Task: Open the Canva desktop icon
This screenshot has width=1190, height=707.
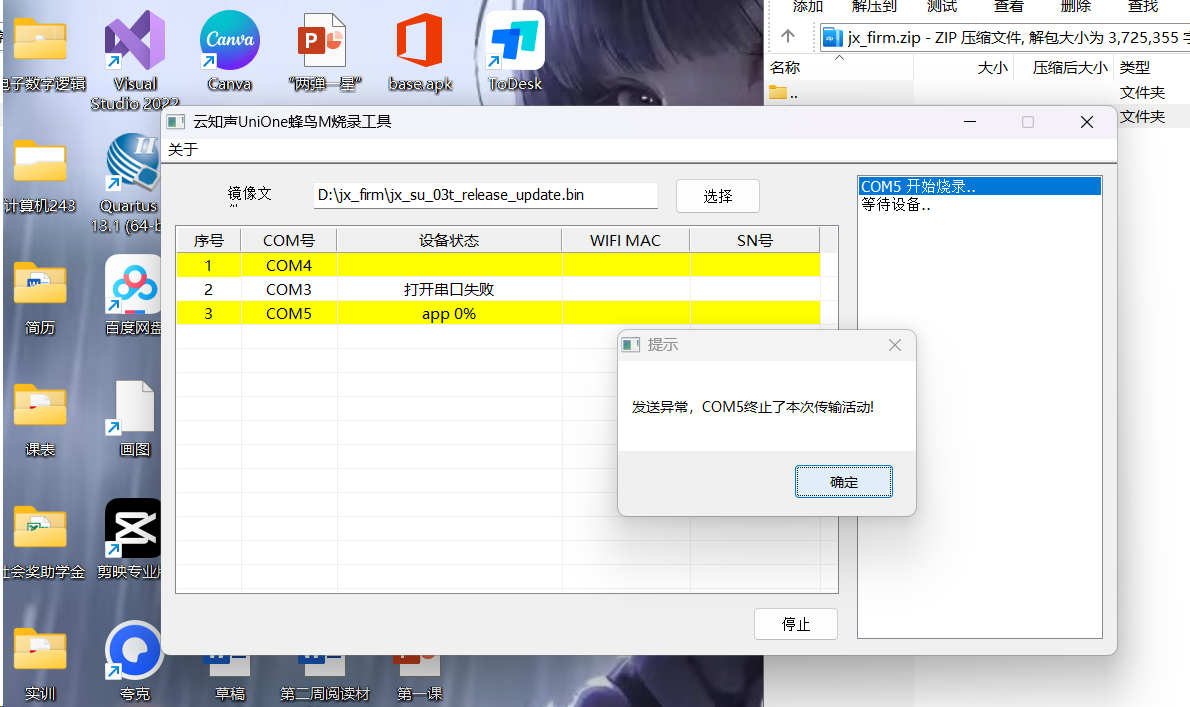Action: tap(229, 45)
